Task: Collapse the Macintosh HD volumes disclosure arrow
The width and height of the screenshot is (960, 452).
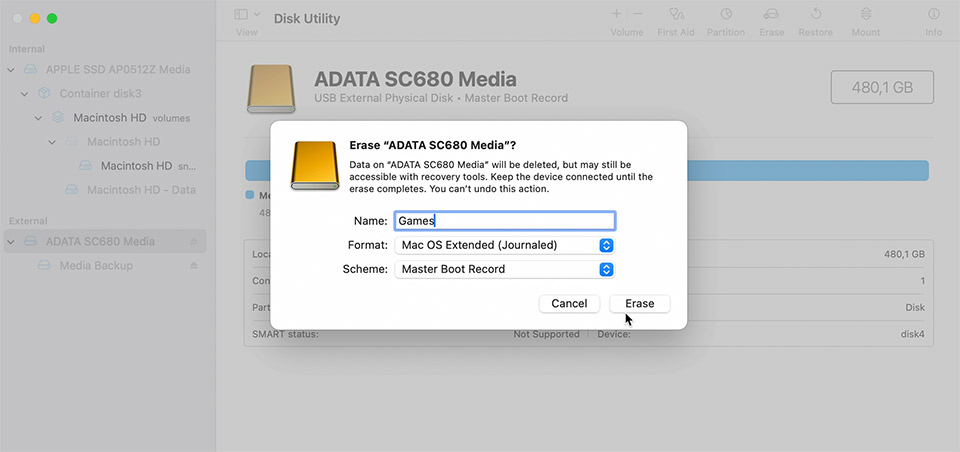Action: 39,118
